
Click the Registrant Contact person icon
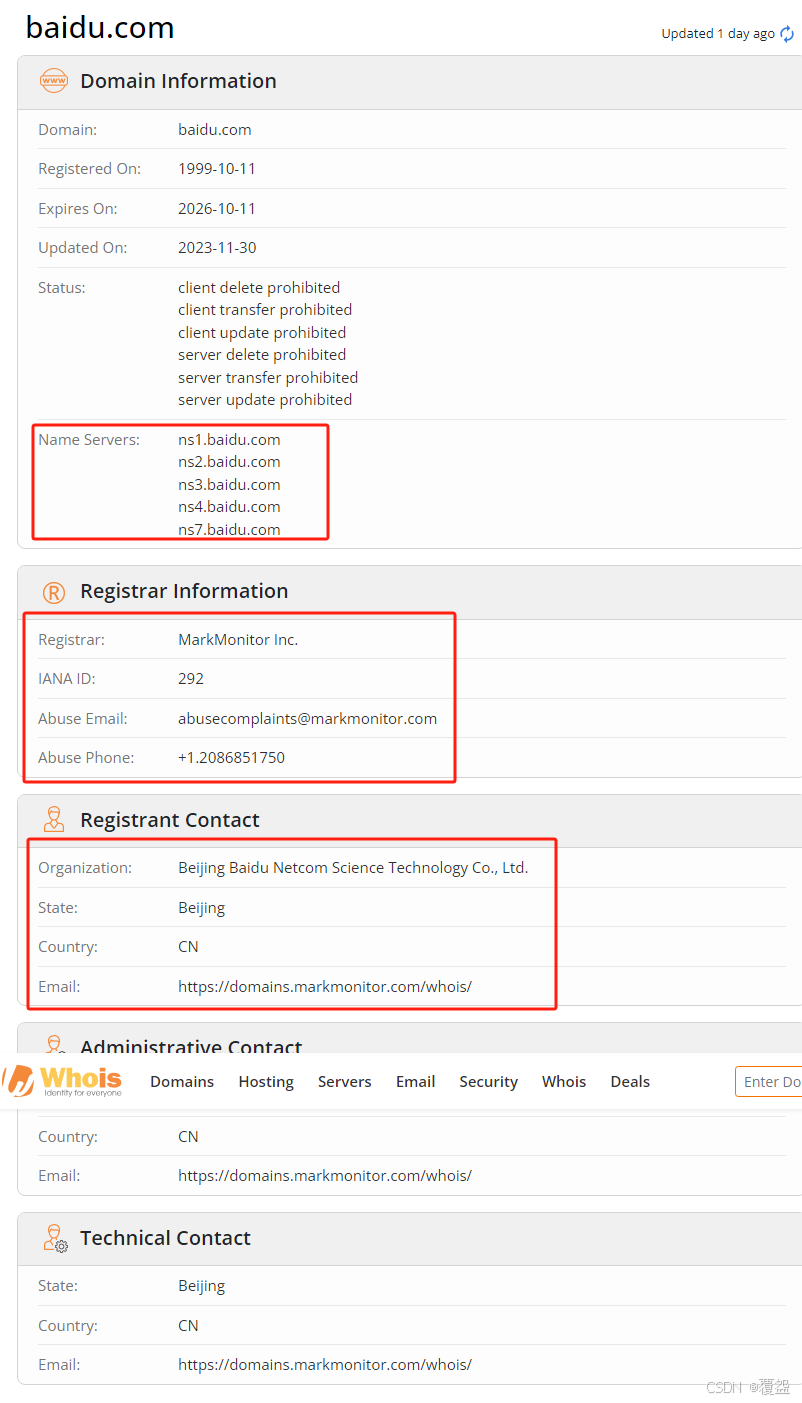[x=54, y=820]
